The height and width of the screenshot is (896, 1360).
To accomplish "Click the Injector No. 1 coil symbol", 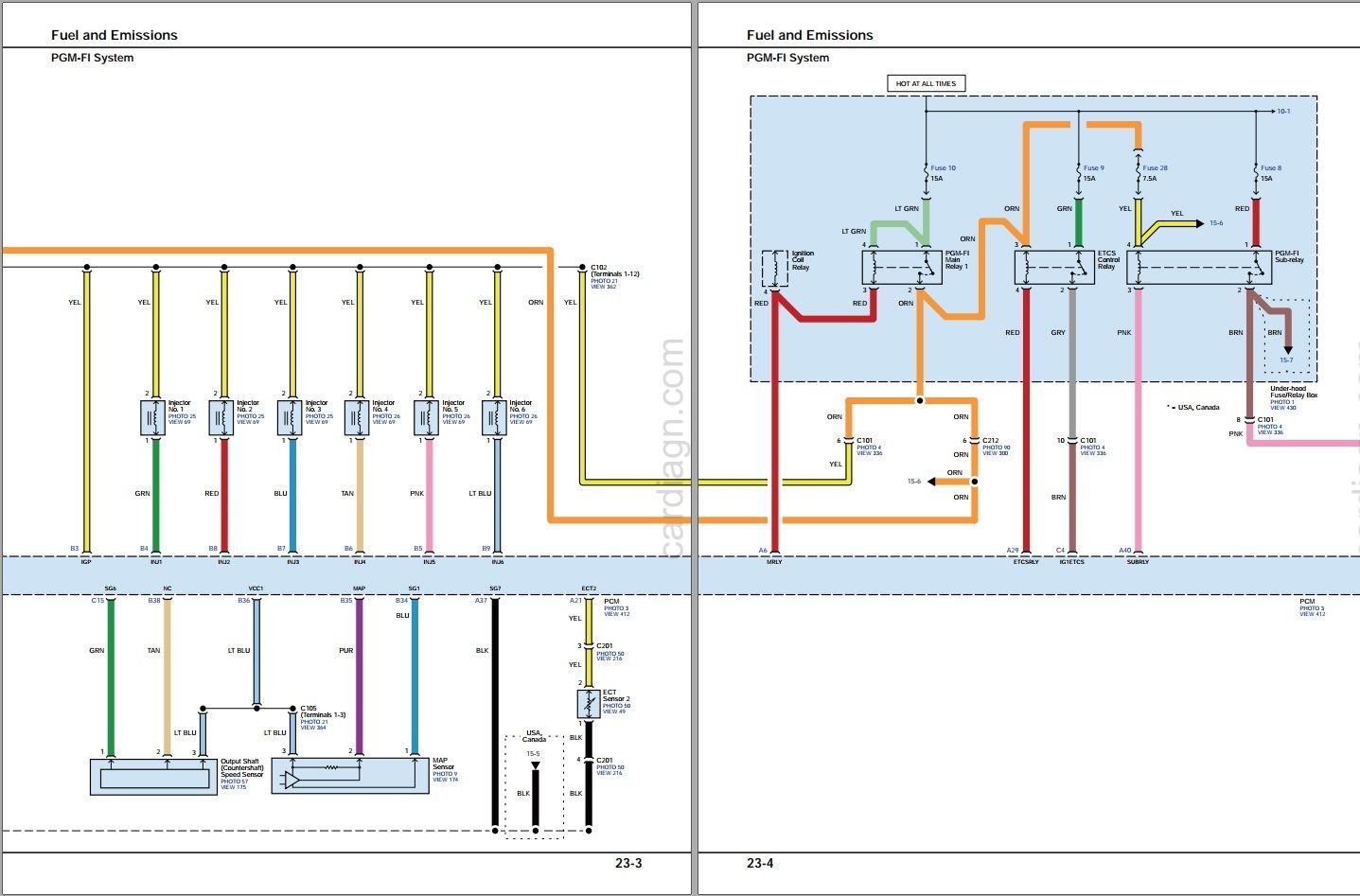I will [x=152, y=417].
